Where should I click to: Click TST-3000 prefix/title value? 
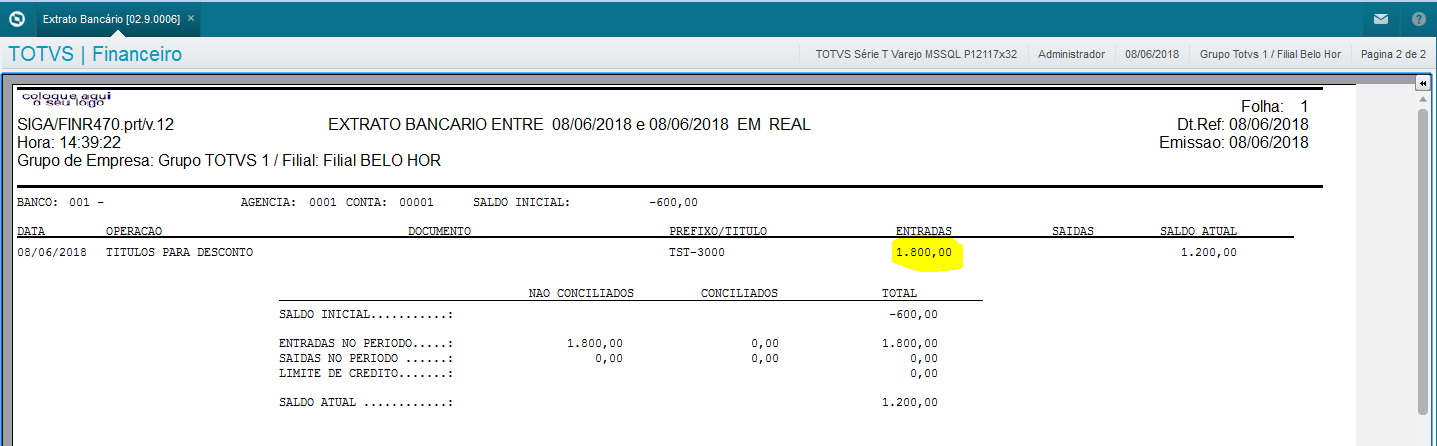coord(697,252)
